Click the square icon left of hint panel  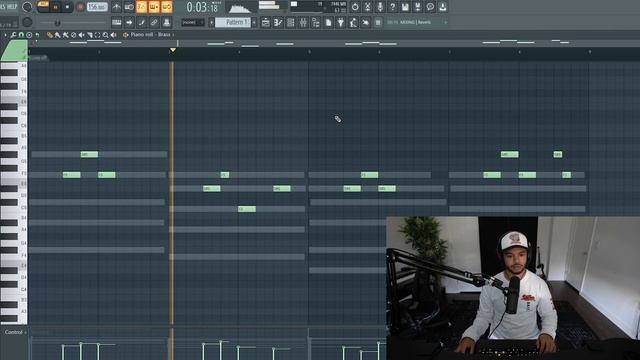click(378, 22)
